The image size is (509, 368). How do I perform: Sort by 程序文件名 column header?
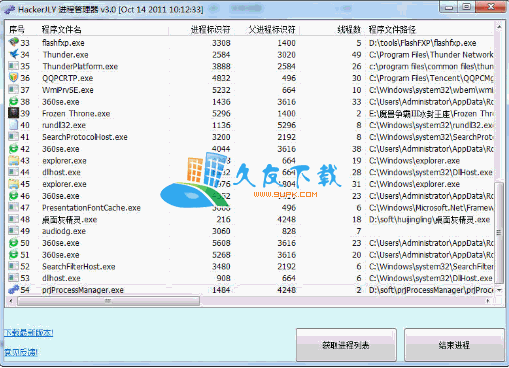pyautogui.click(x=61, y=30)
